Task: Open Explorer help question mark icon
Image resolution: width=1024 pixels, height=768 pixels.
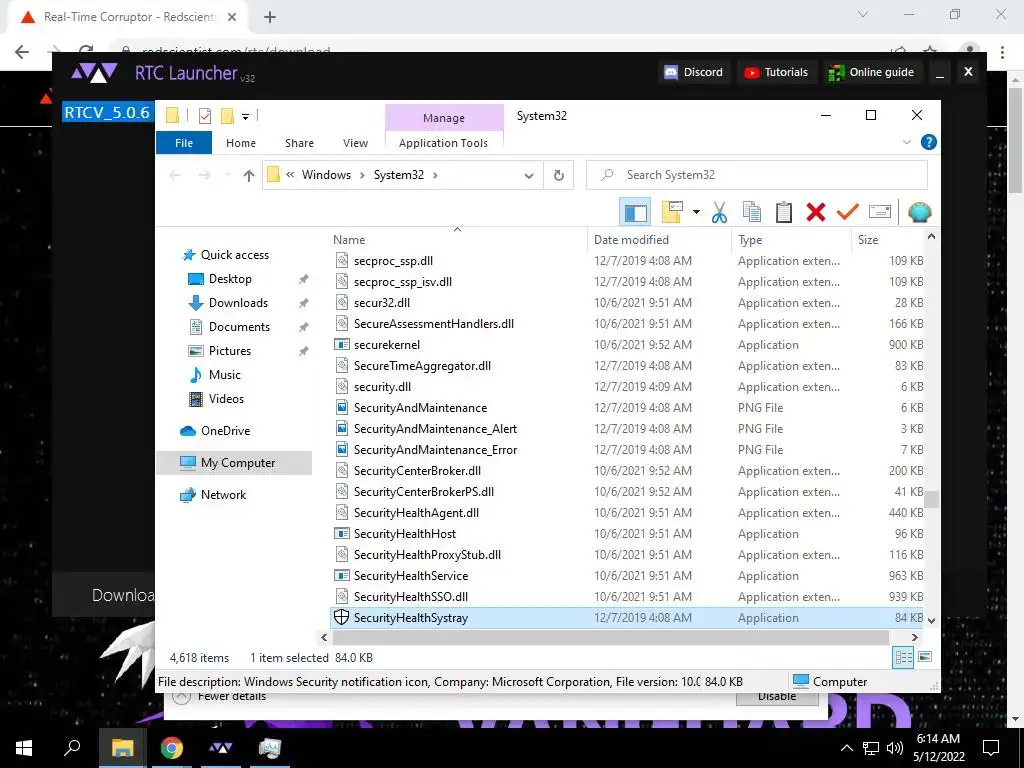Action: pos(928,142)
